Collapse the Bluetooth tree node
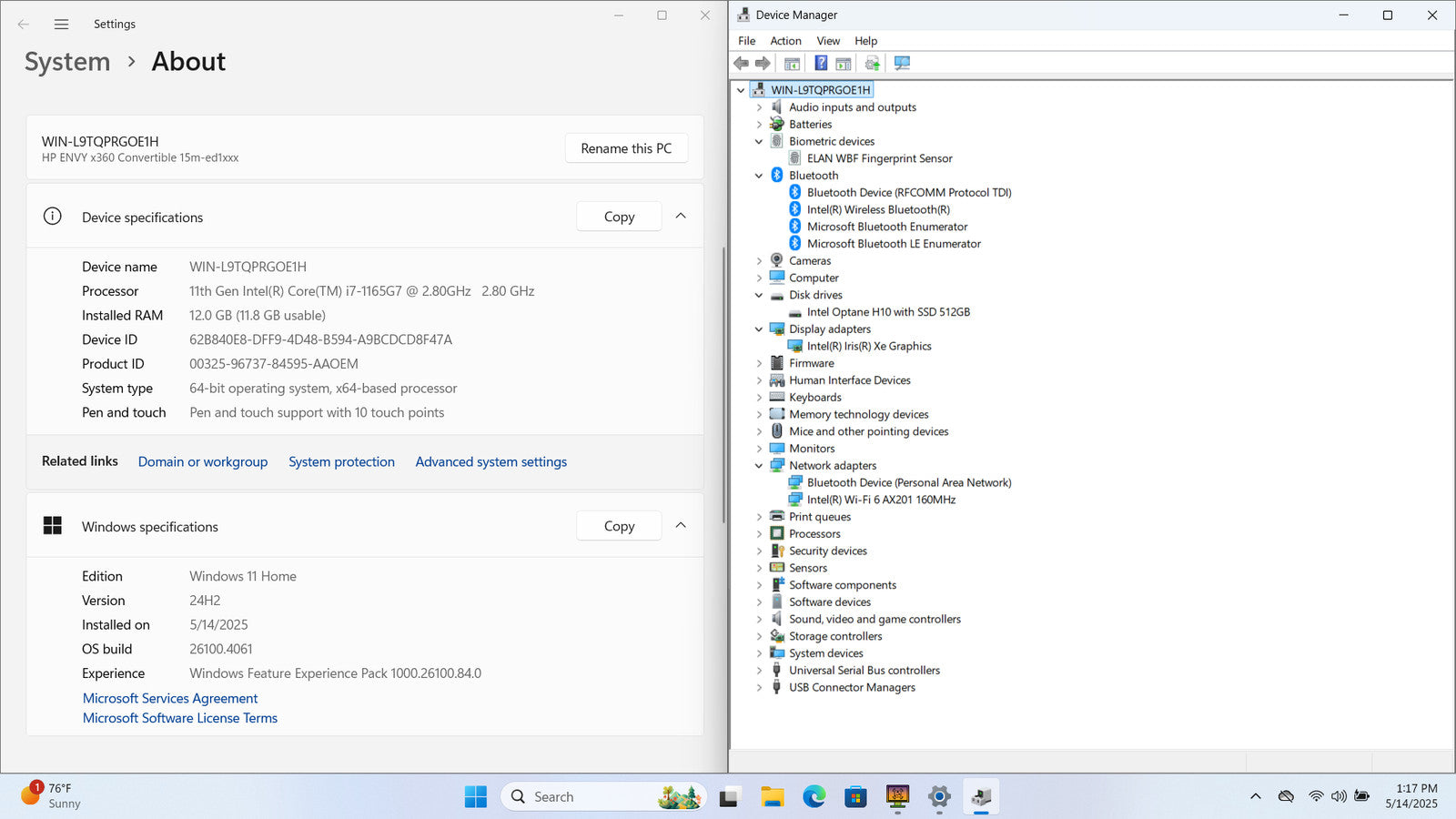The width and height of the screenshot is (1456, 819). click(759, 176)
